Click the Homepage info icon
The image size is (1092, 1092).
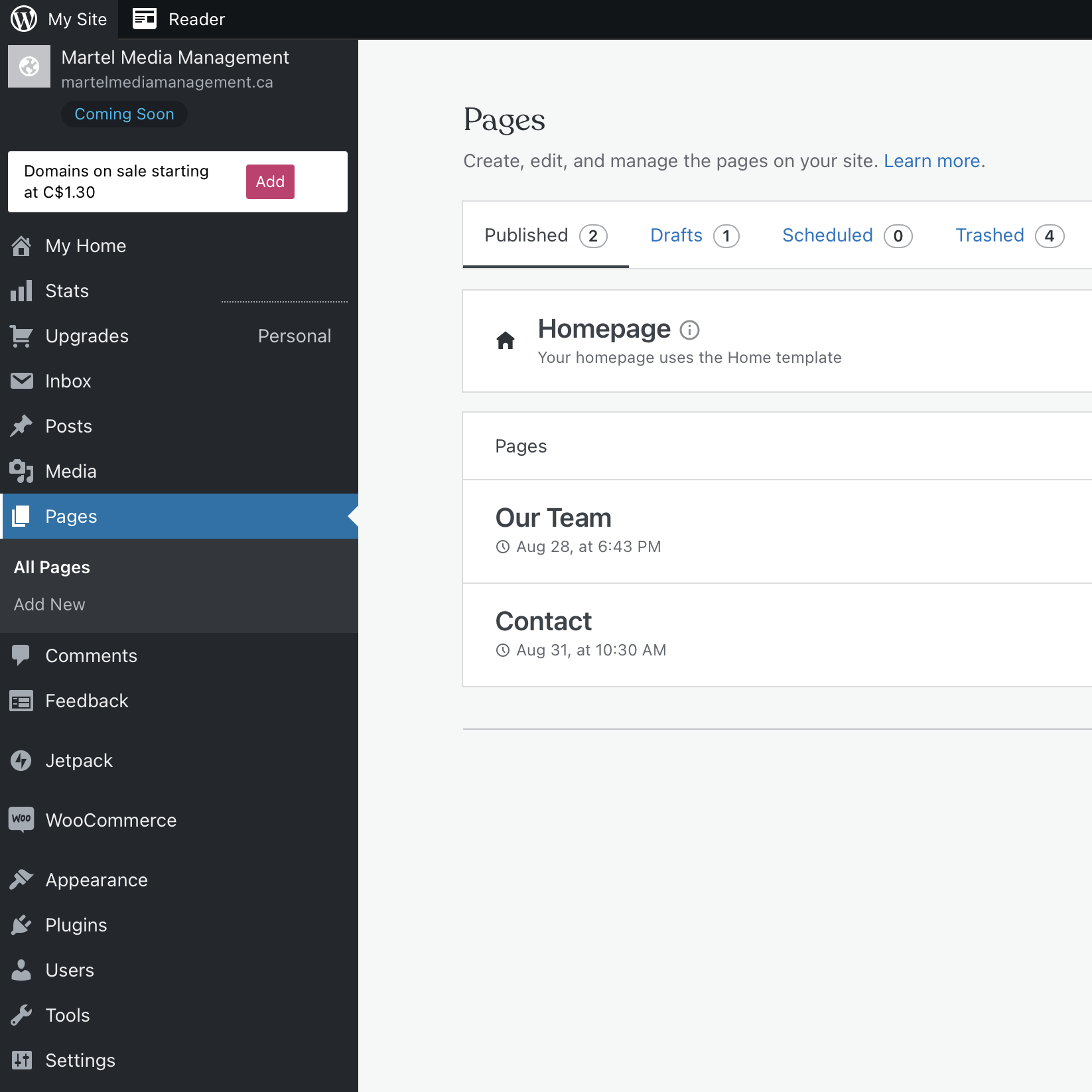click(x=689, y=330)
